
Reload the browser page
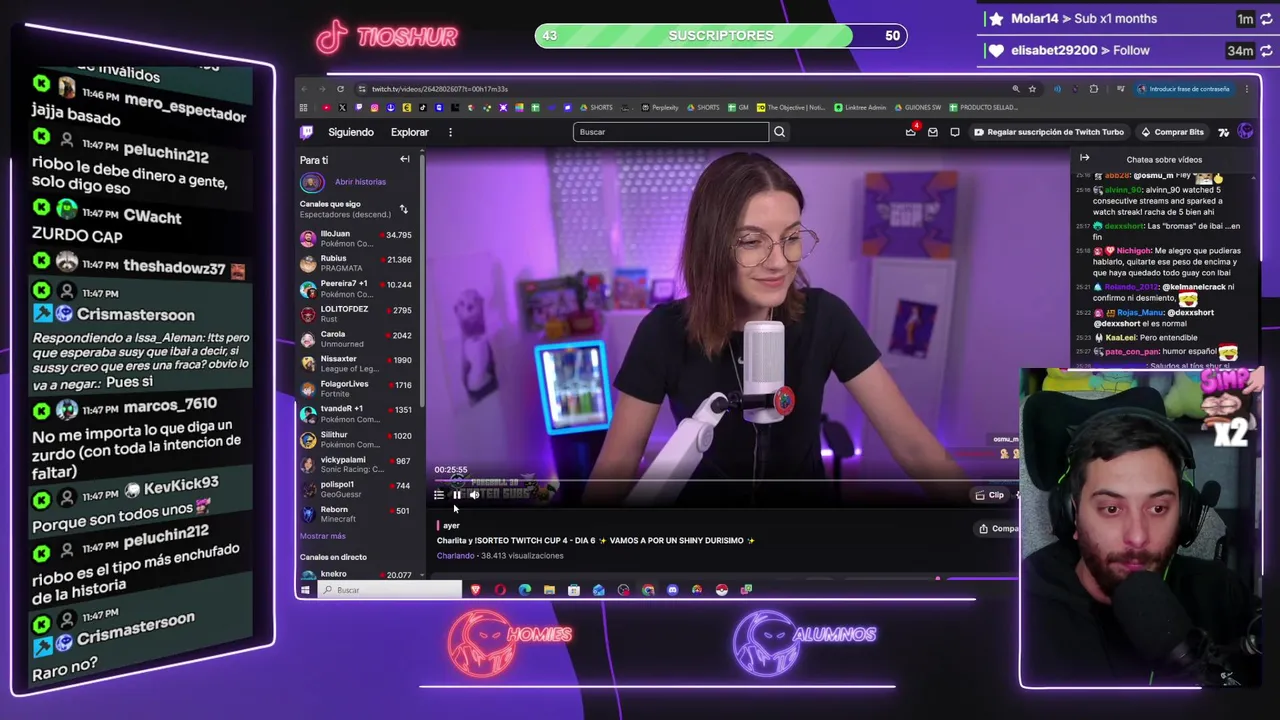coord(340,89)
